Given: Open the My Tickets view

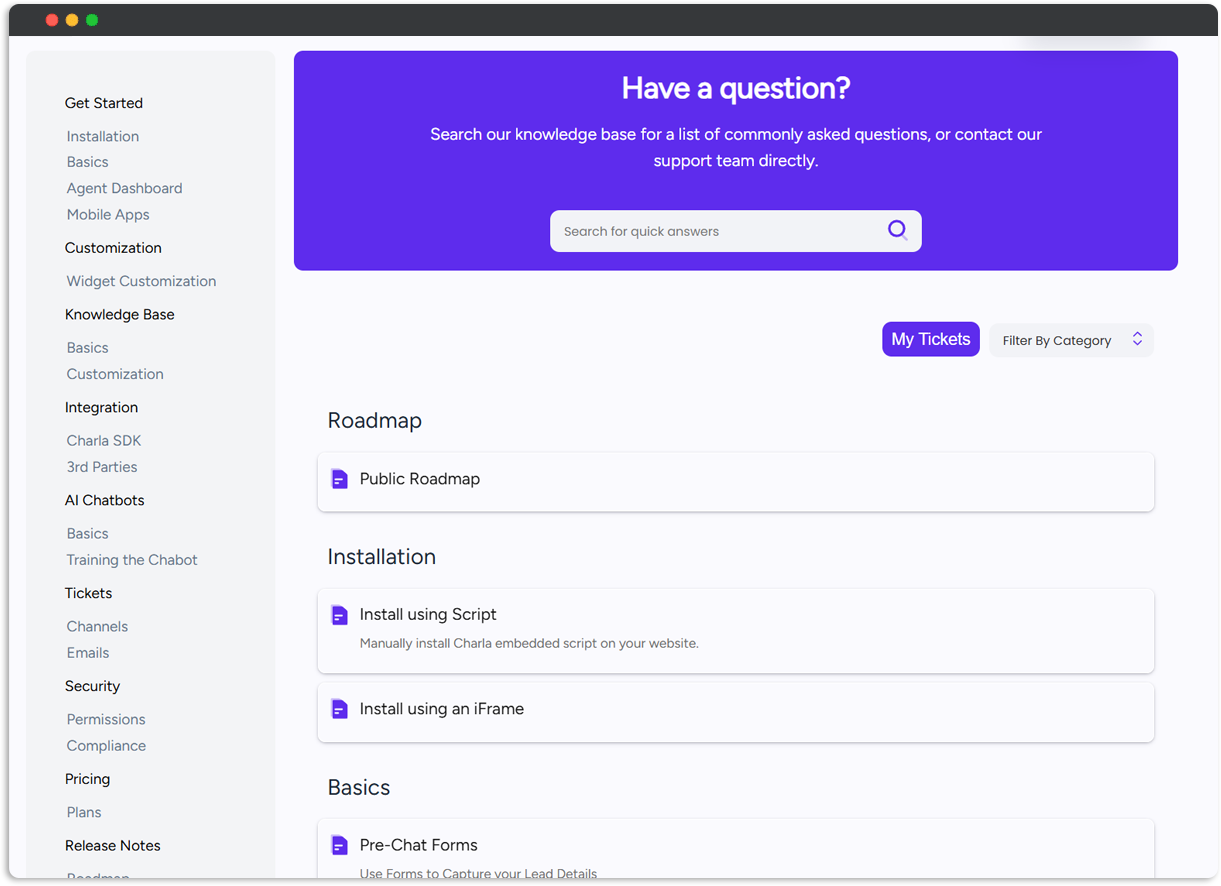Looking at the screenshot, I should point(930,339).
